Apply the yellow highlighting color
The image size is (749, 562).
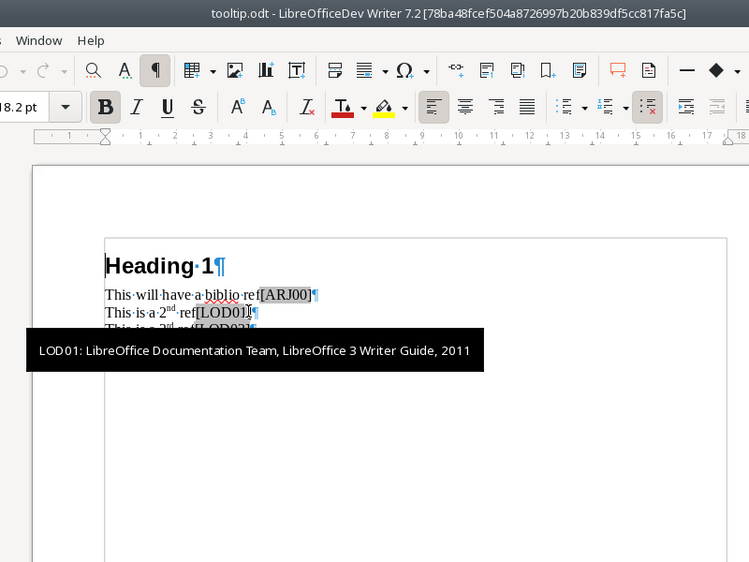384,107
